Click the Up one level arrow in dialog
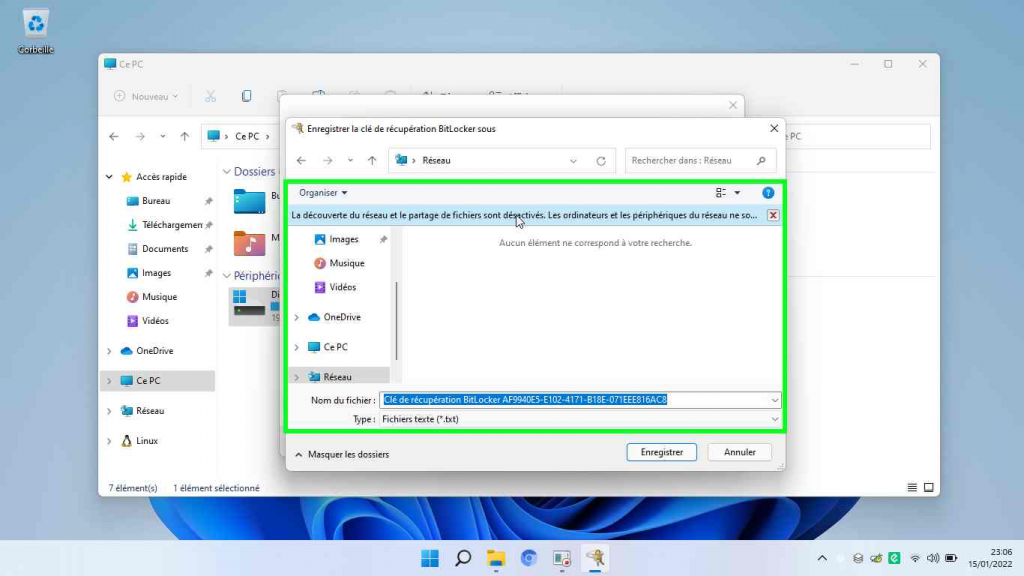 (x=372, y=160)
